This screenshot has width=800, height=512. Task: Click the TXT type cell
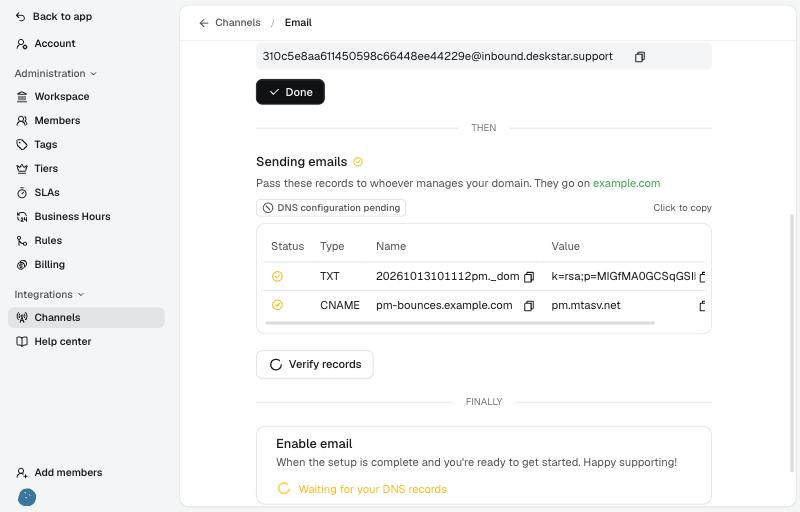pos(330,276)
